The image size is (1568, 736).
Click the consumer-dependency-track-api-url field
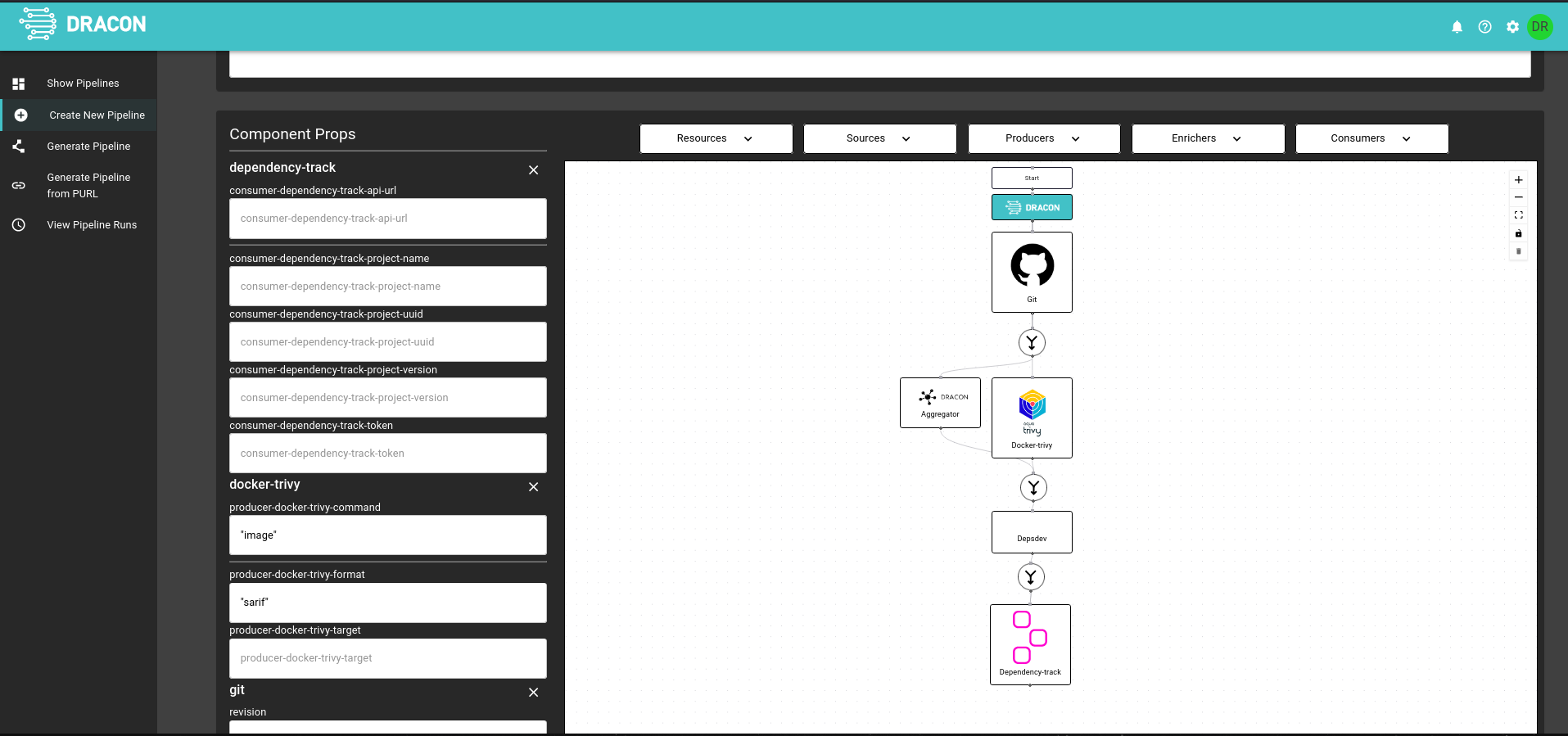click(x=387, y=219)
